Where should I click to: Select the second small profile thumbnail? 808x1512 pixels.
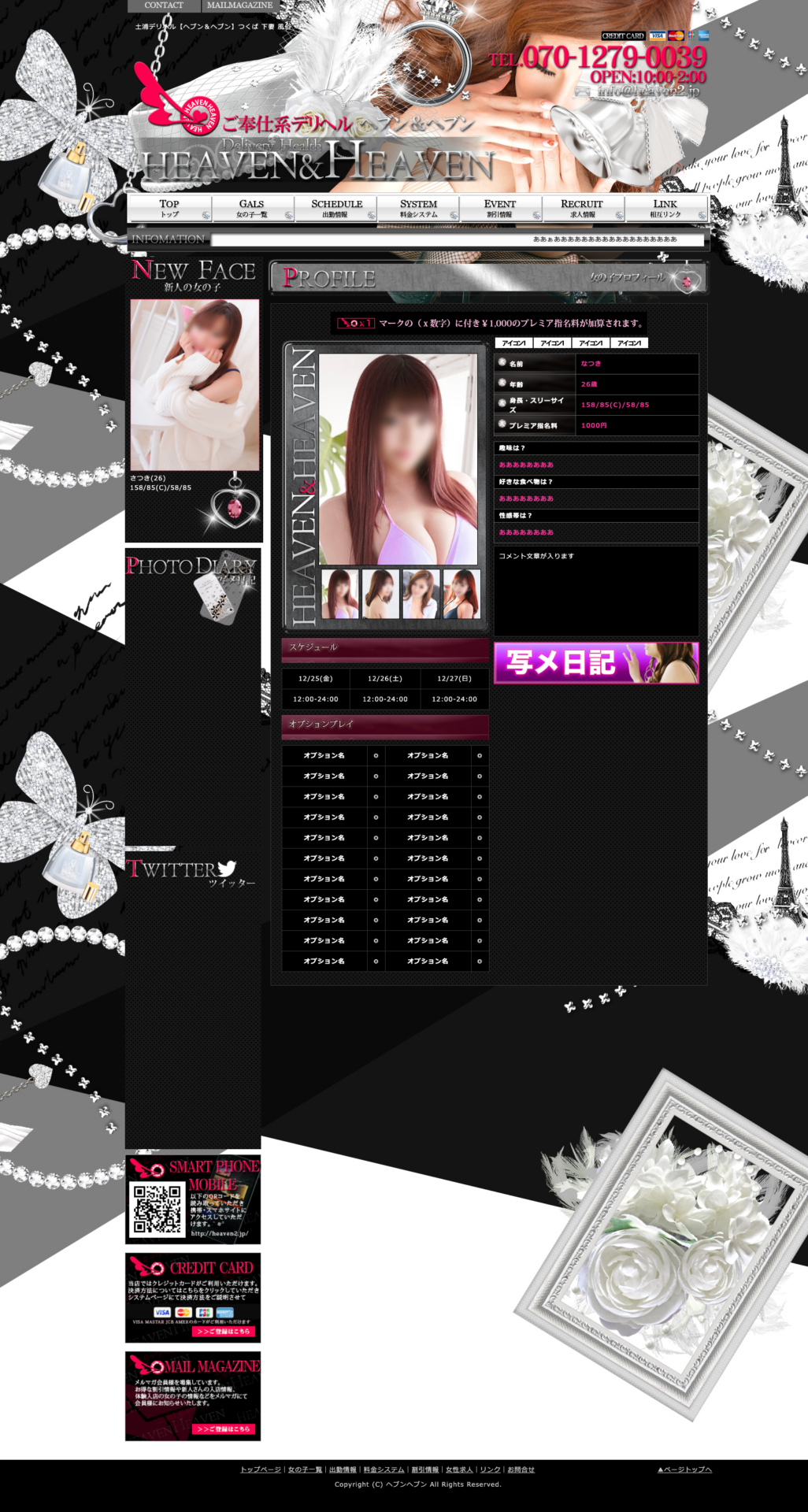(380, 593)
